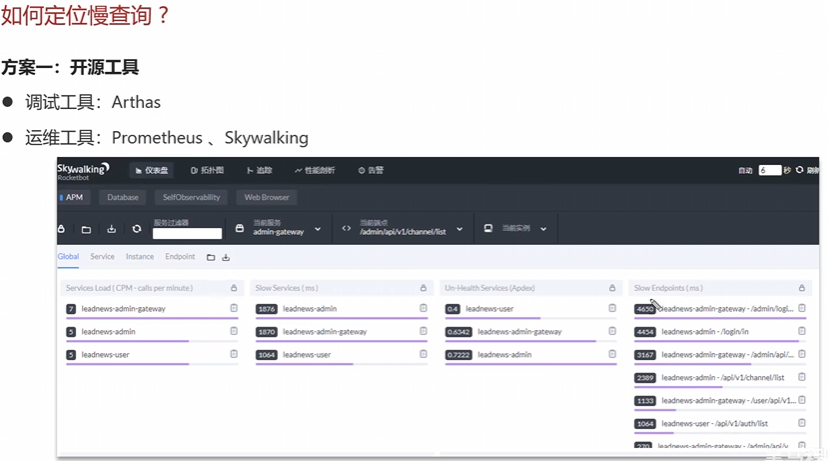
Task: Copy the leadnews-user /api/v1/auth/list endpoint
Action: point(802,423)
